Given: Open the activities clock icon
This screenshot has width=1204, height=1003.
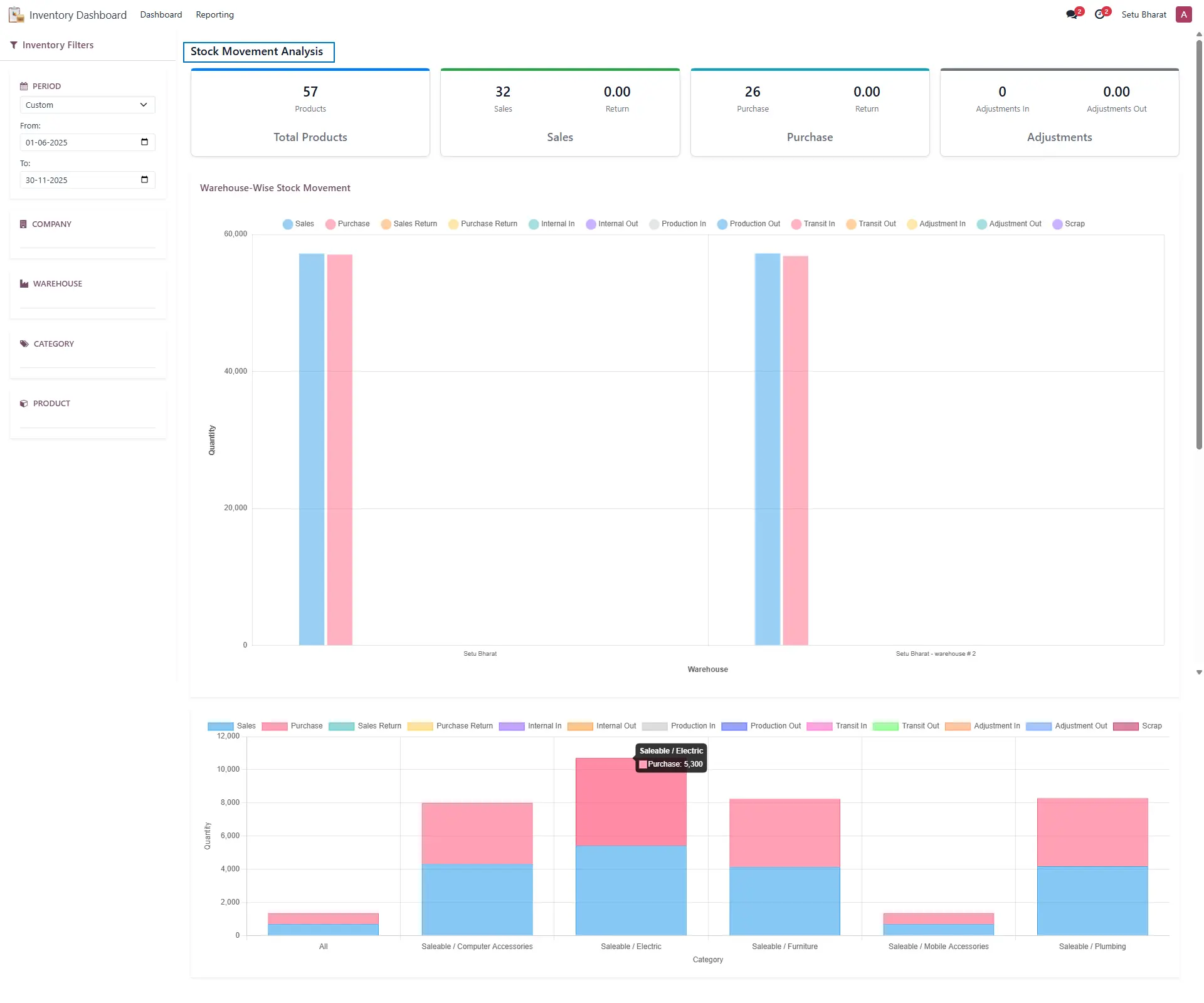Looking at the screenshot, I should coord(1099,14).
